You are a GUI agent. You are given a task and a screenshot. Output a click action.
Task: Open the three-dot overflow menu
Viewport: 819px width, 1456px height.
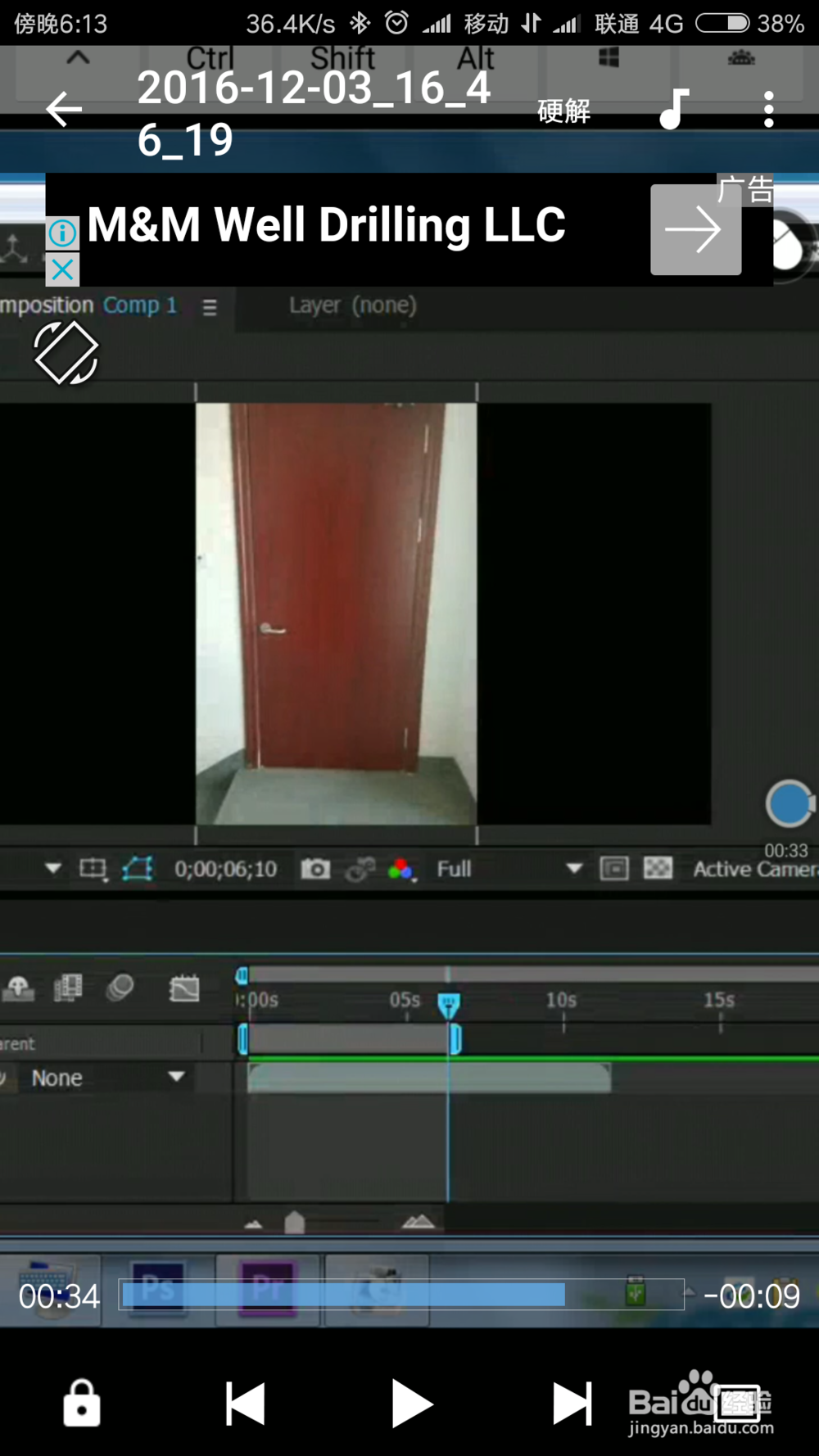point(768,109)
